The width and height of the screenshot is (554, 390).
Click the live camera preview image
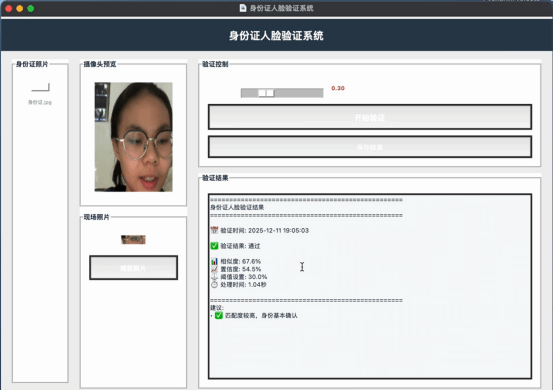134,137
